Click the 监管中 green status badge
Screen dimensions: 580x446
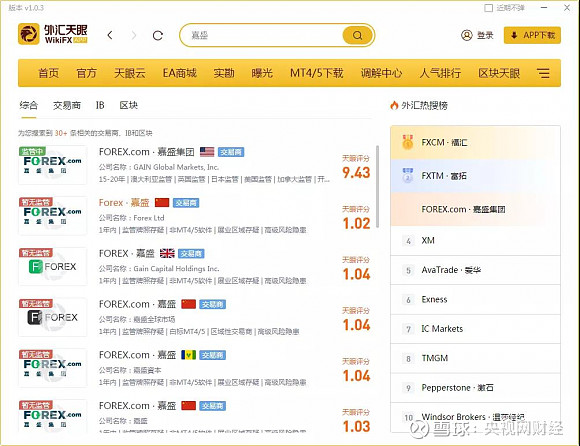pos(33,151)
